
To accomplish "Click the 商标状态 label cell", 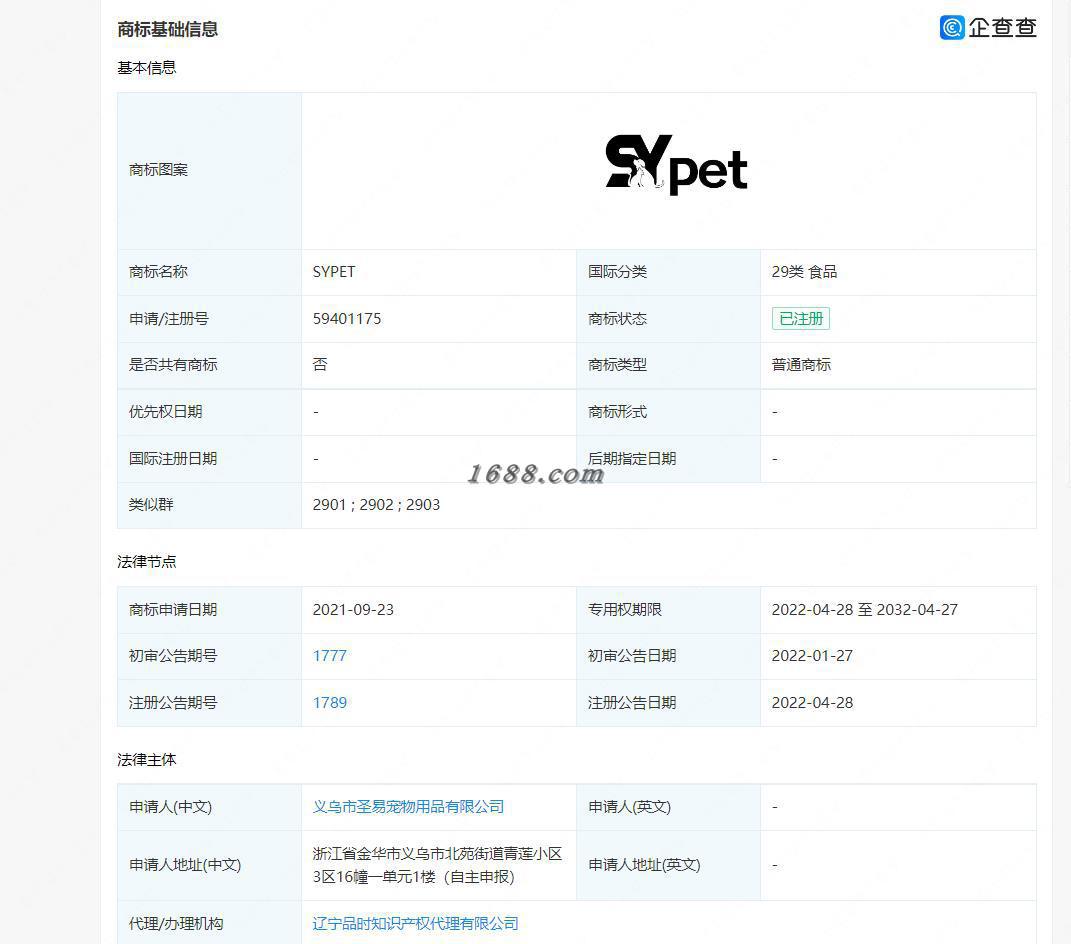I will 668,318.
